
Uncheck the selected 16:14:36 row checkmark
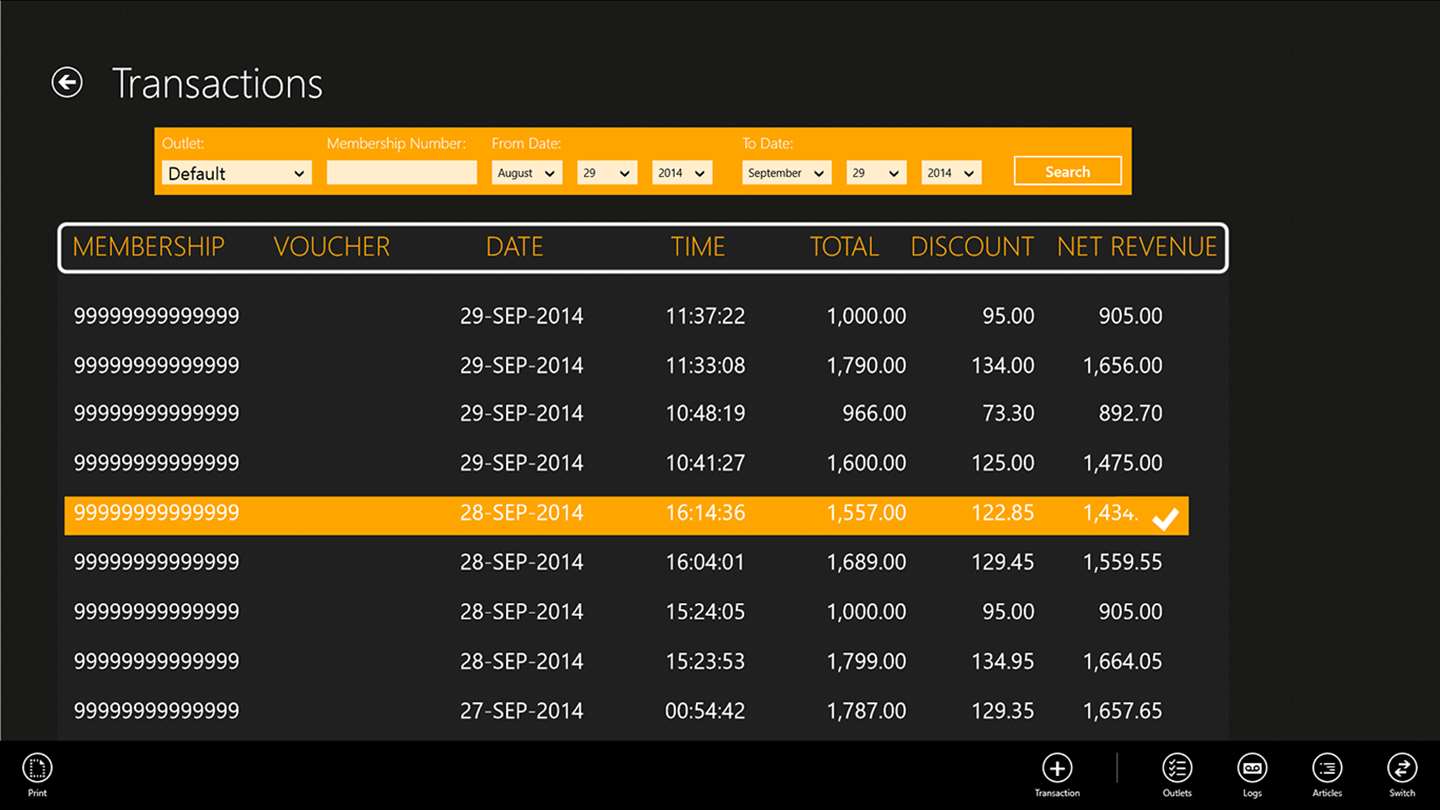click(1165, 518)
